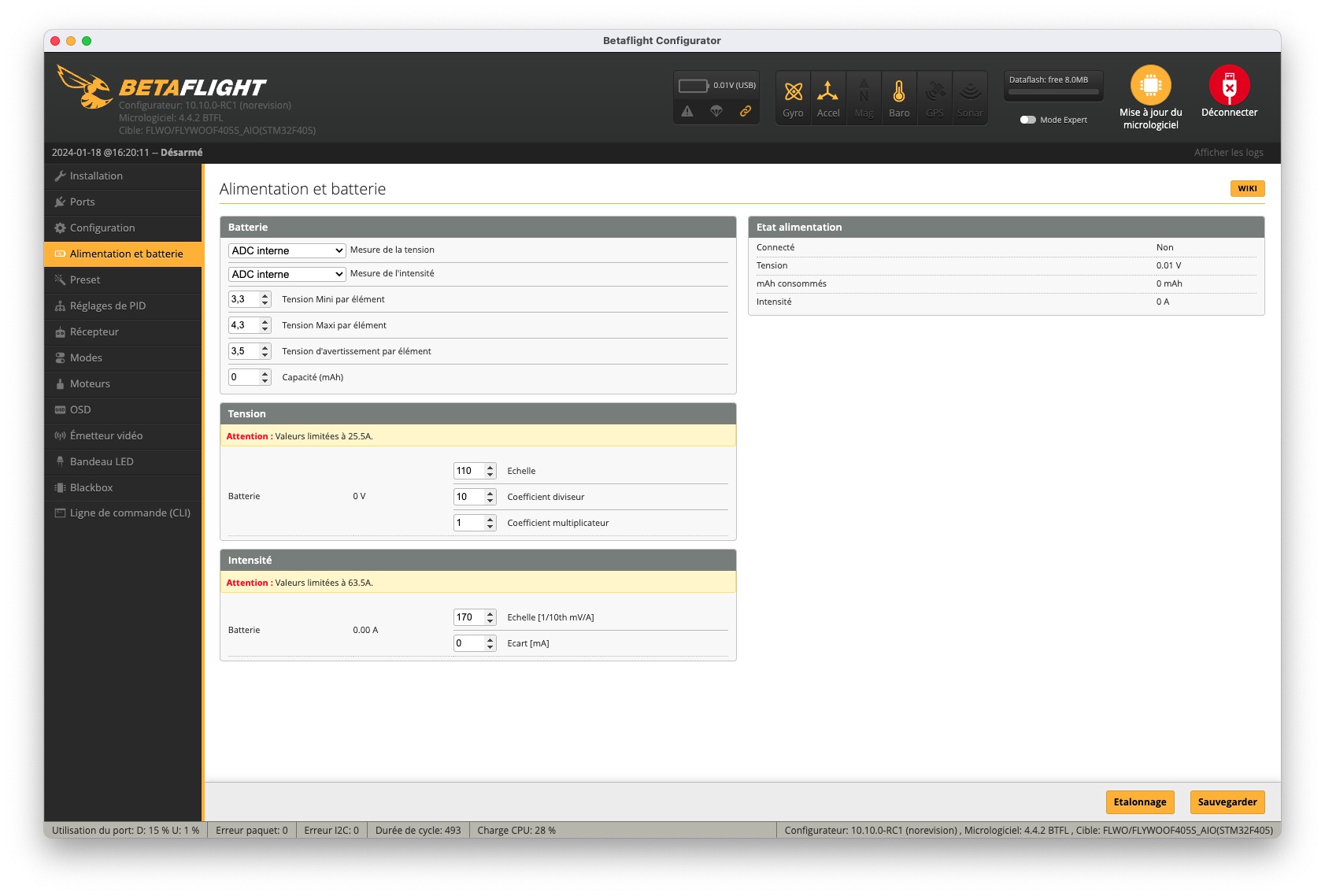Click the Sonar sensor icon
Viewport: 1325px width, 896px height.
coord(970,92)
